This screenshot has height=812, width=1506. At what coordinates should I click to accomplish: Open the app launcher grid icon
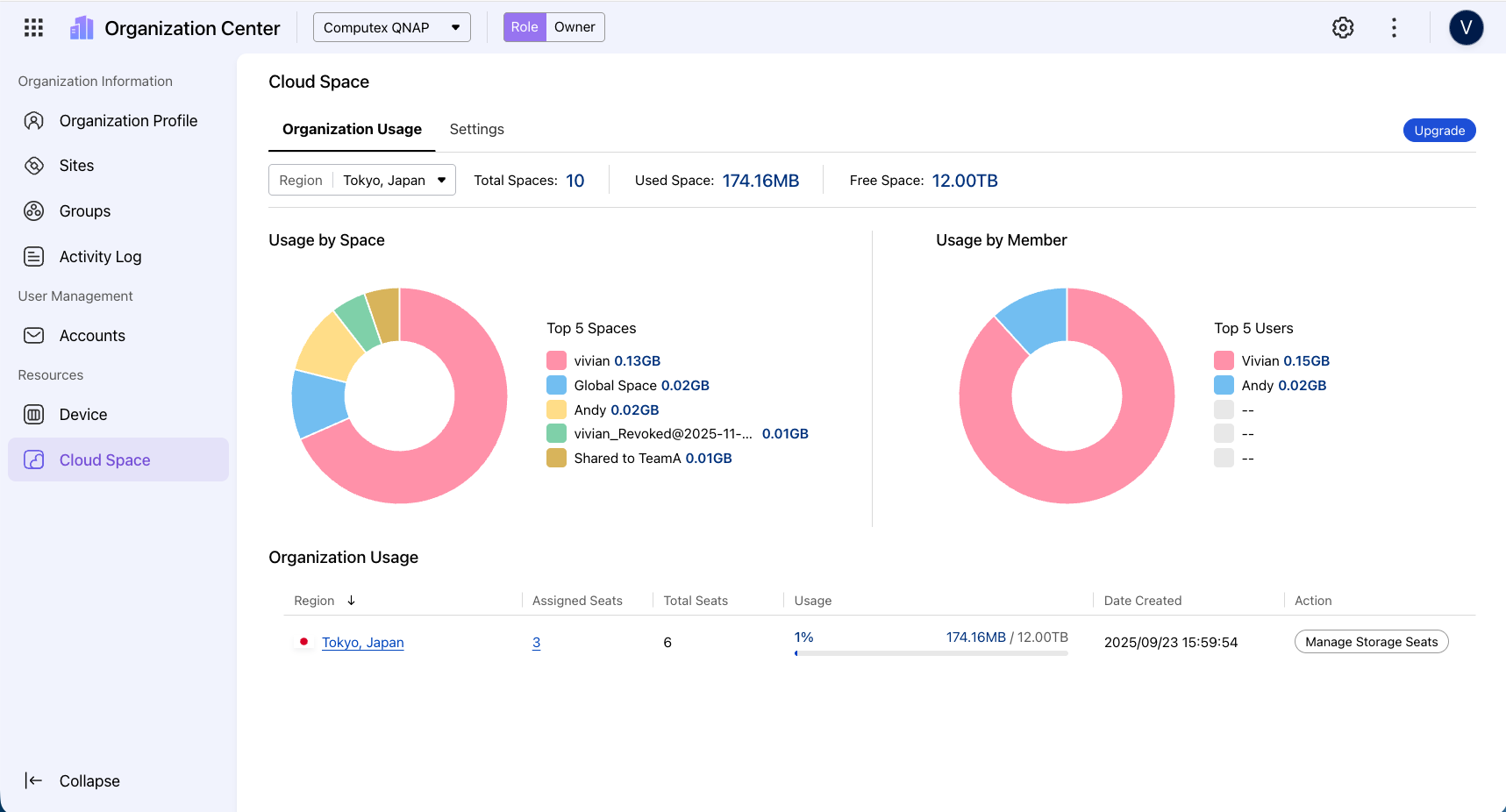coord(33,28)
